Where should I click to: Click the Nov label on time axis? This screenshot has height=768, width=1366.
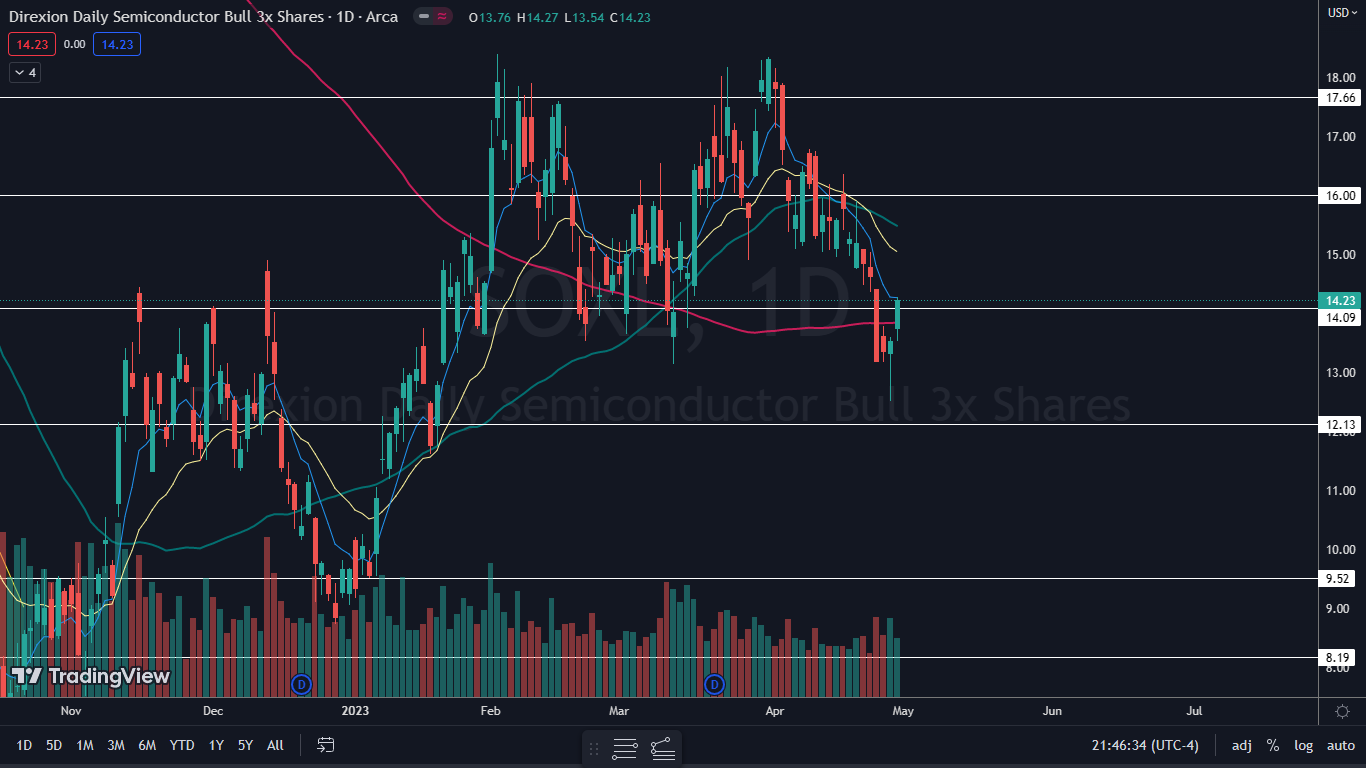pos(70,711)
